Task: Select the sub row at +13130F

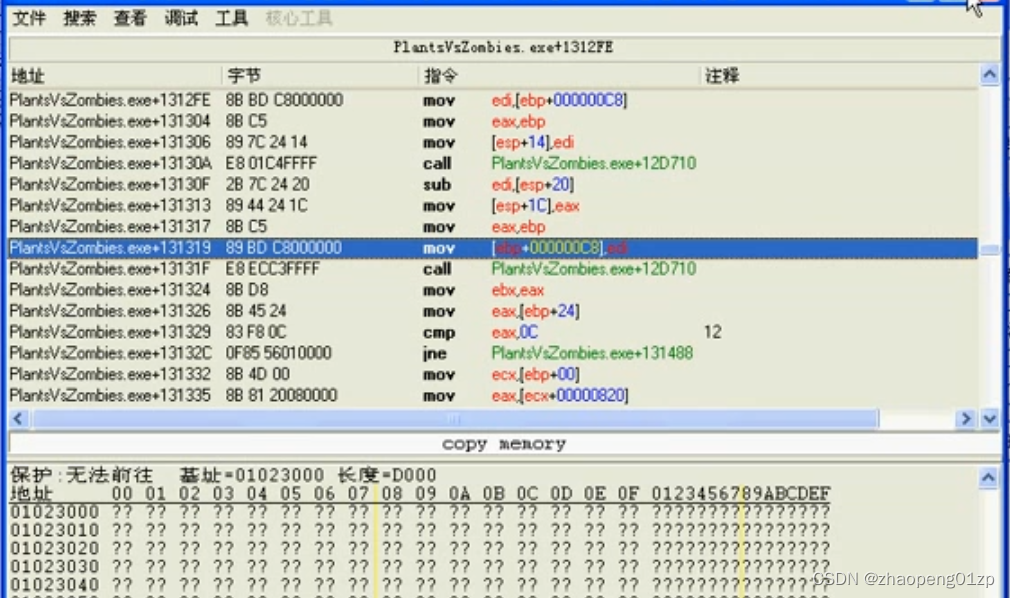Action: pos(493,184)
